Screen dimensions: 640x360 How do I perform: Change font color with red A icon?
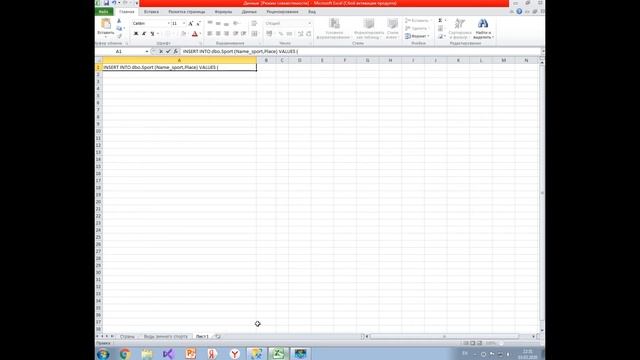pos(195,33)
